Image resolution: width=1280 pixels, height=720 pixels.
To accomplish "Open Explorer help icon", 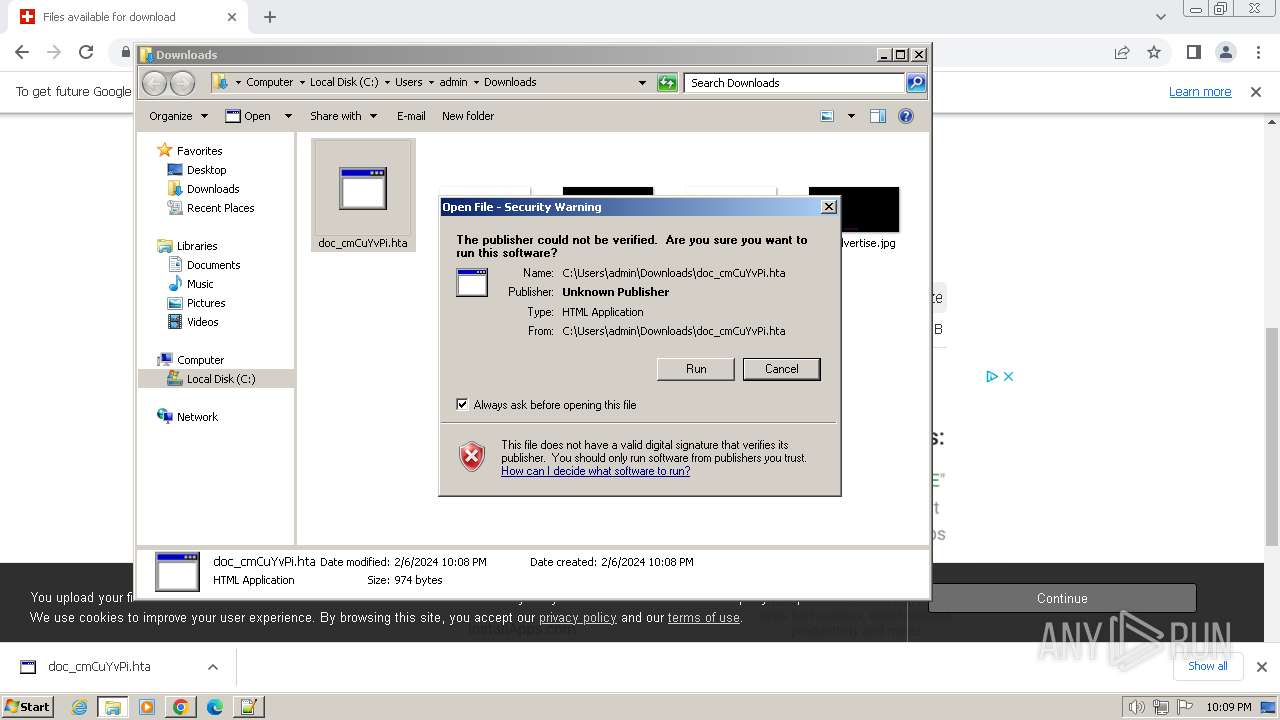I will 906,116.
